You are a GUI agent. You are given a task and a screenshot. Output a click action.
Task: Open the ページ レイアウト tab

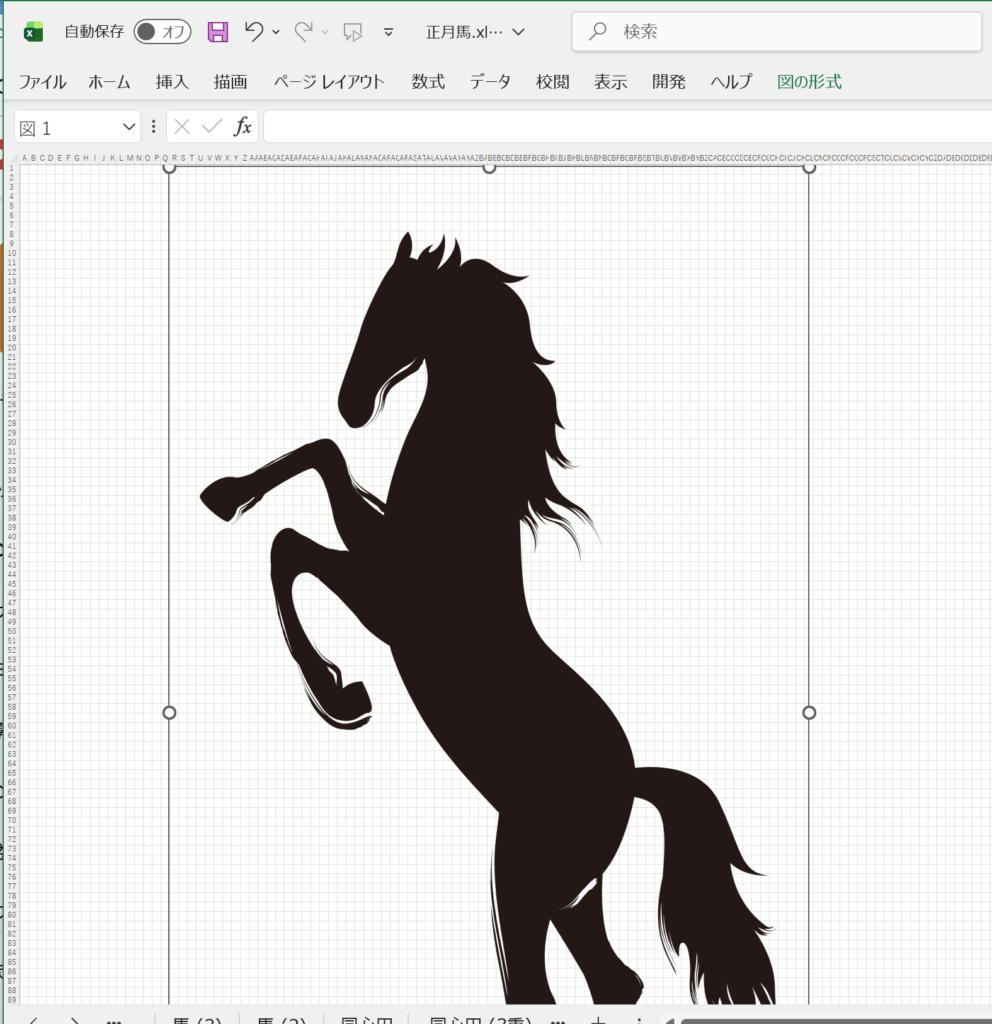click(329, 82)
